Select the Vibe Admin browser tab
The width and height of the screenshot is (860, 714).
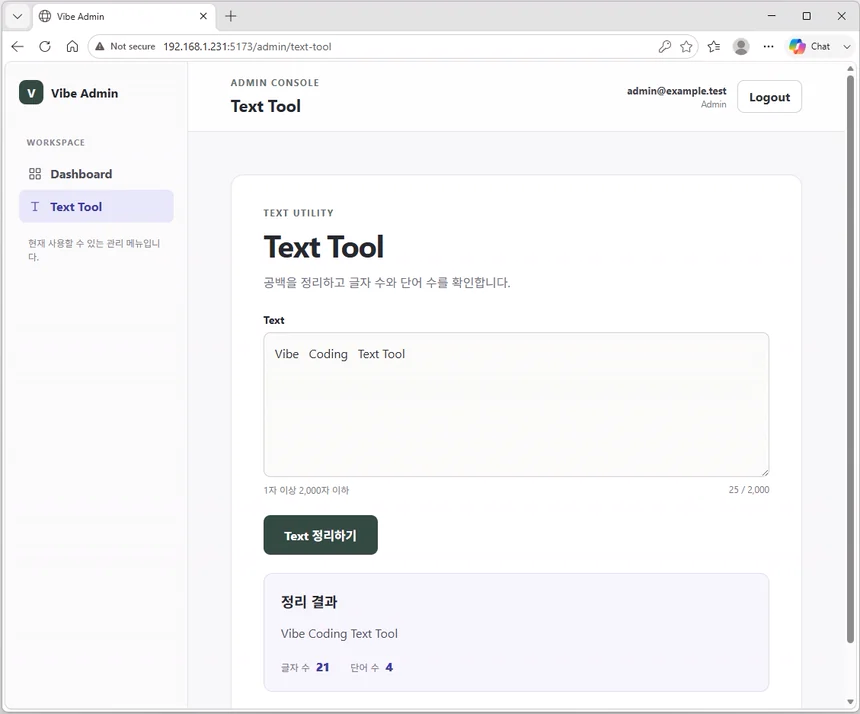click(125, 16)
